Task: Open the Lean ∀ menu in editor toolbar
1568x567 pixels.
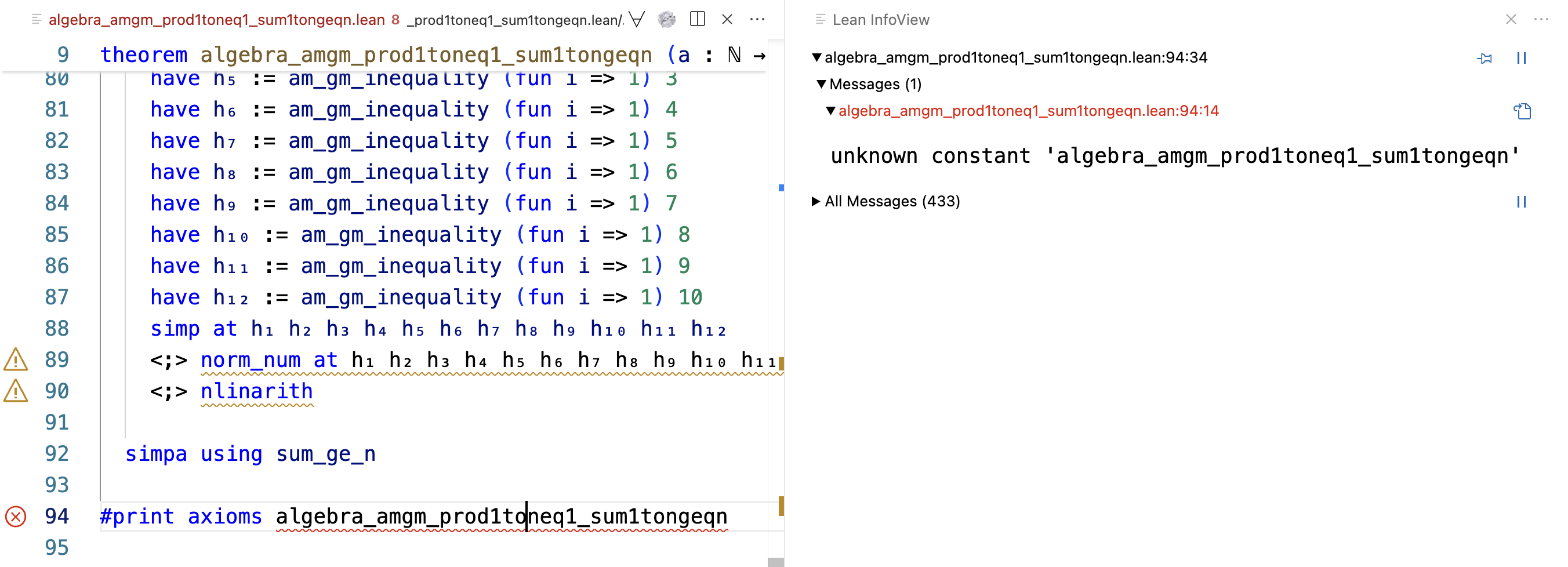Action: (x=637, y=20)
